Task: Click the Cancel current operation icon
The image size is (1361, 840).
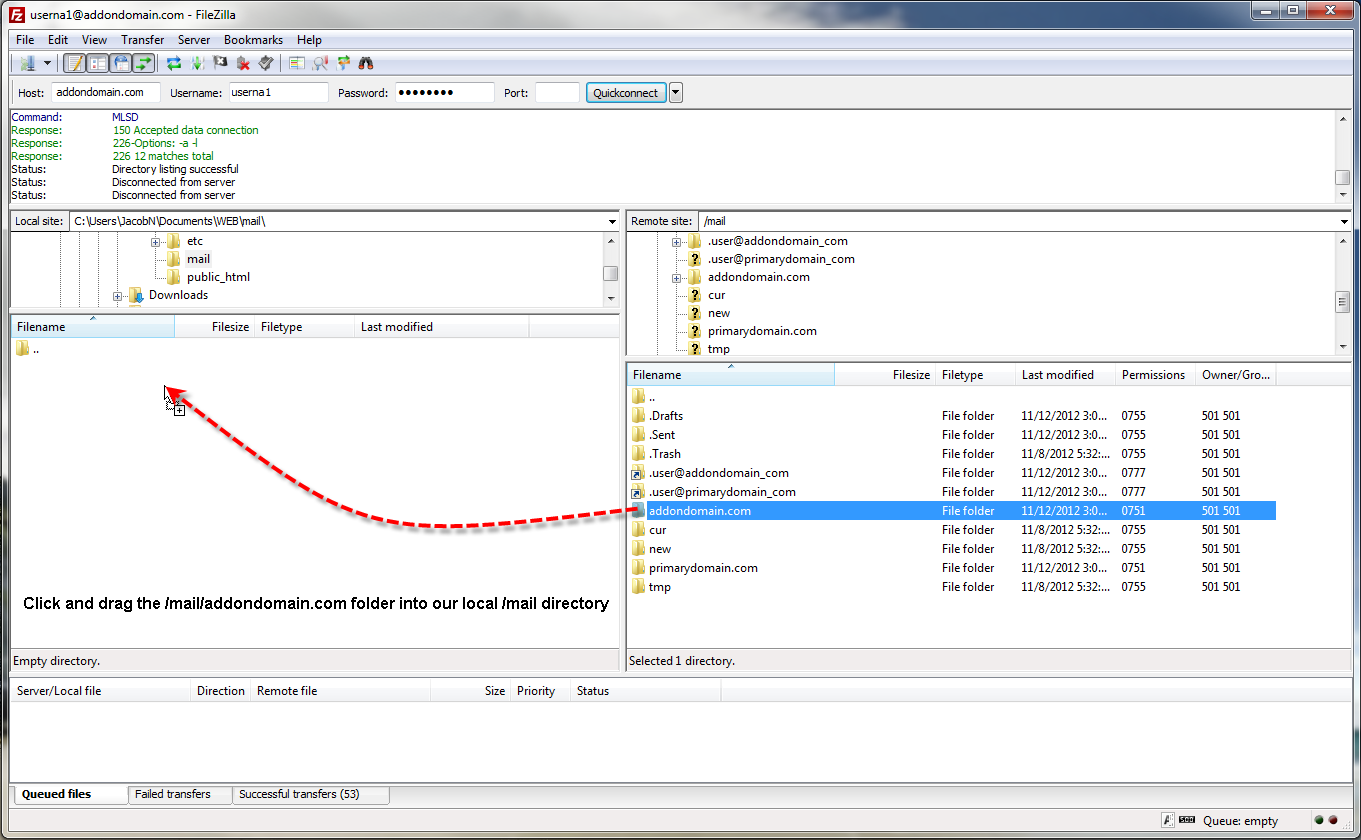Action: click(x=220, y=63)
